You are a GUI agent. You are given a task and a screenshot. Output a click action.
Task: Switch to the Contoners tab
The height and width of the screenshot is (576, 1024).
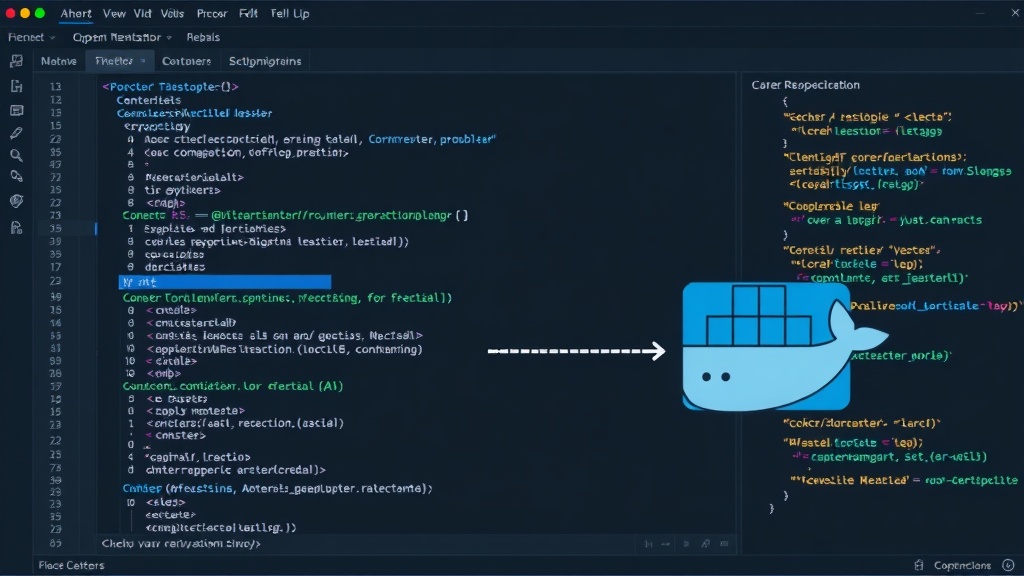coord(186,61)
